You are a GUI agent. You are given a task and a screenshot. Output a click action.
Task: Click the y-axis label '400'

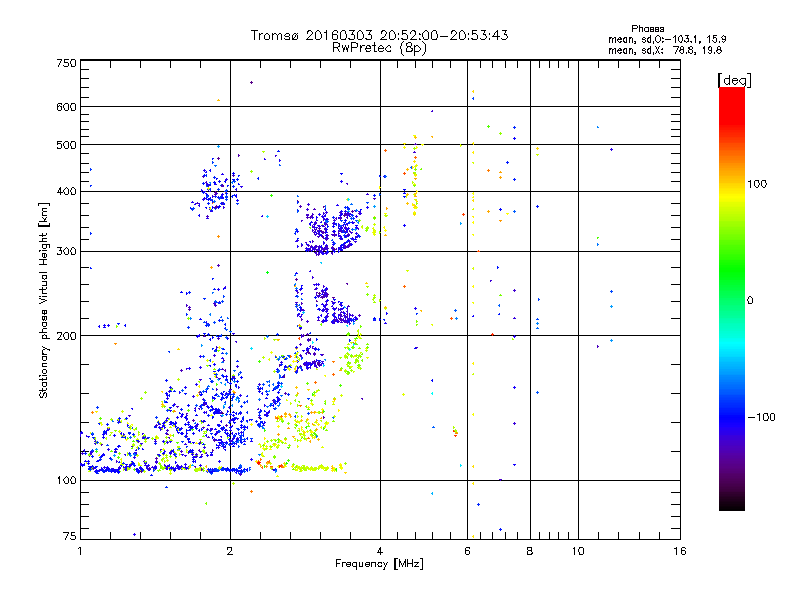pyautogui.click(x=66, y=191)
